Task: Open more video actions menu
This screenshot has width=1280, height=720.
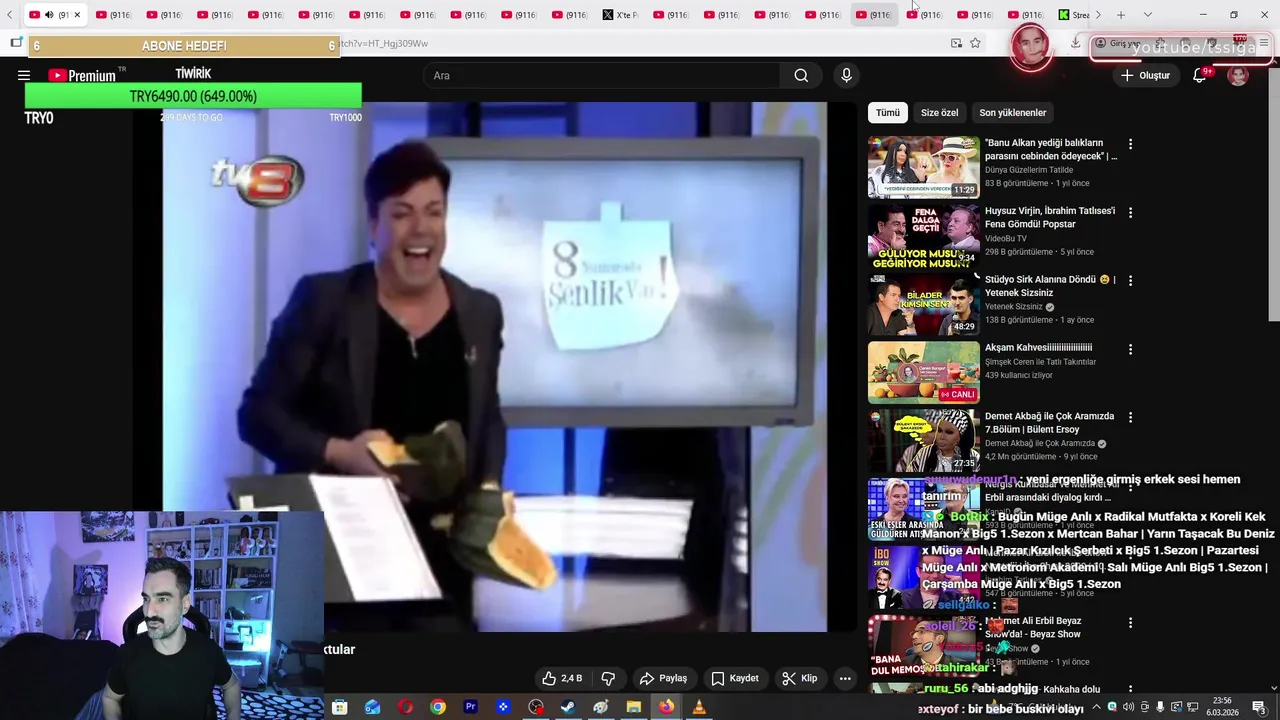Action: 845,678
